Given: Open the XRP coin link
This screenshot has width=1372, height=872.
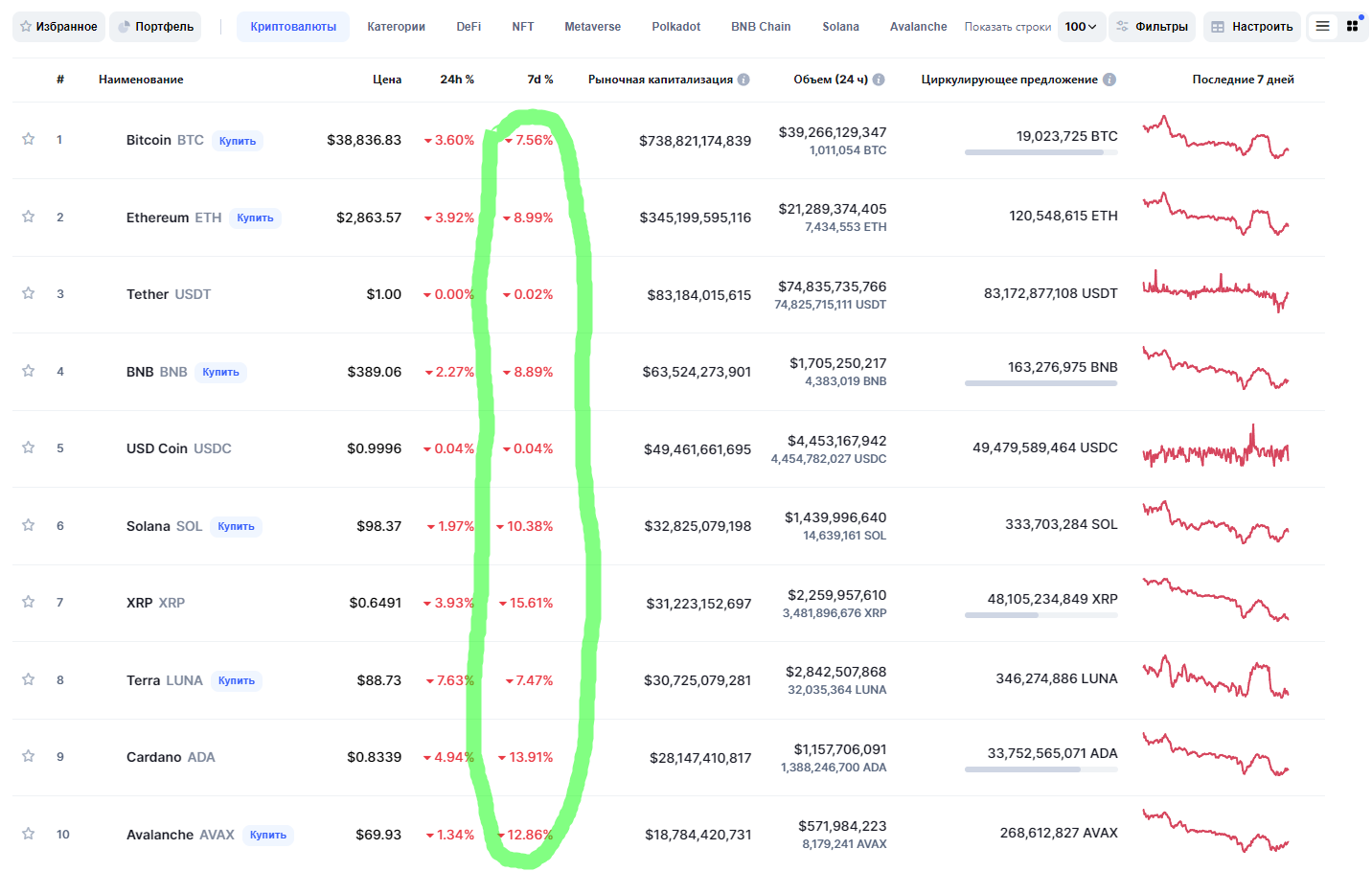Looking at the screenshot, I should tap(155, 603).
